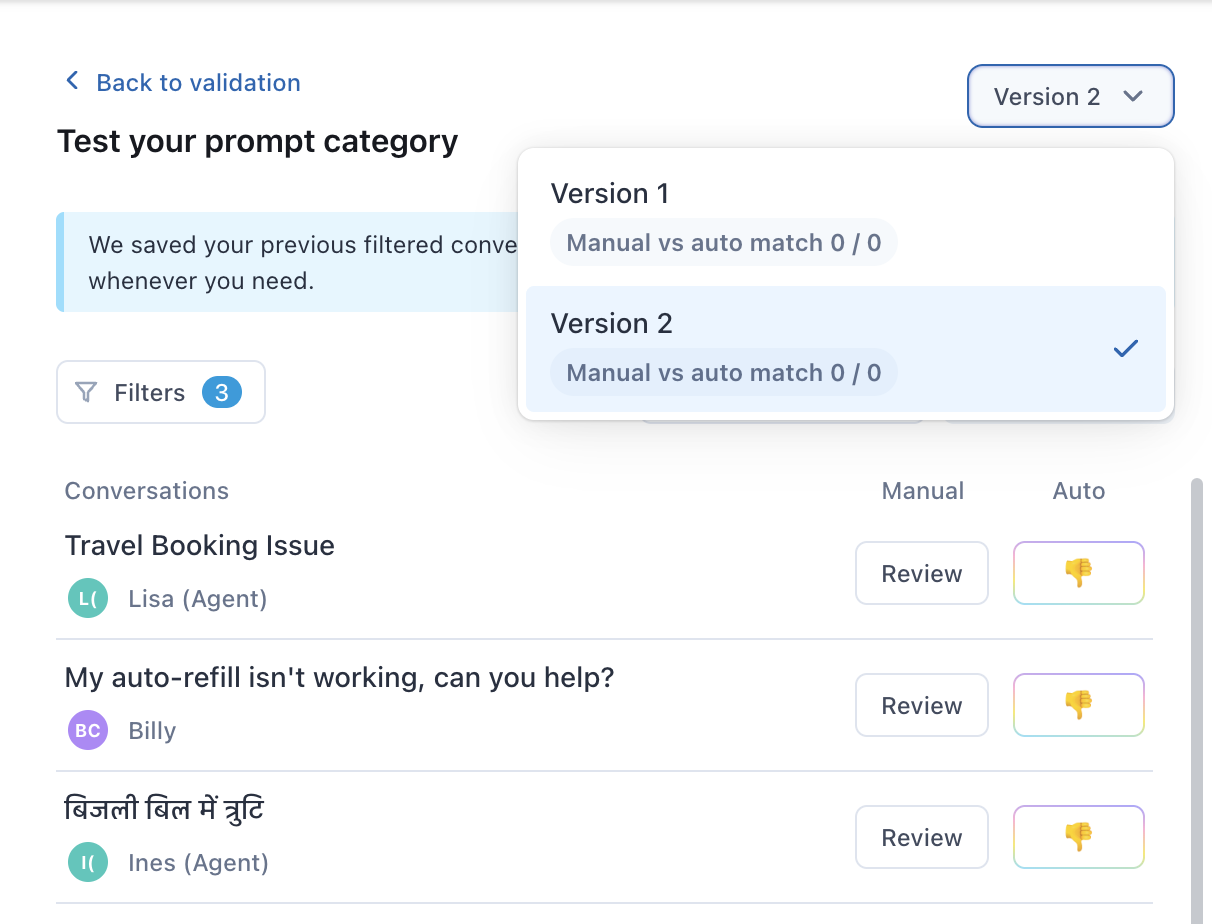
Task: Review the Travel Booking Issue conversation
Action: click(921, 573)
